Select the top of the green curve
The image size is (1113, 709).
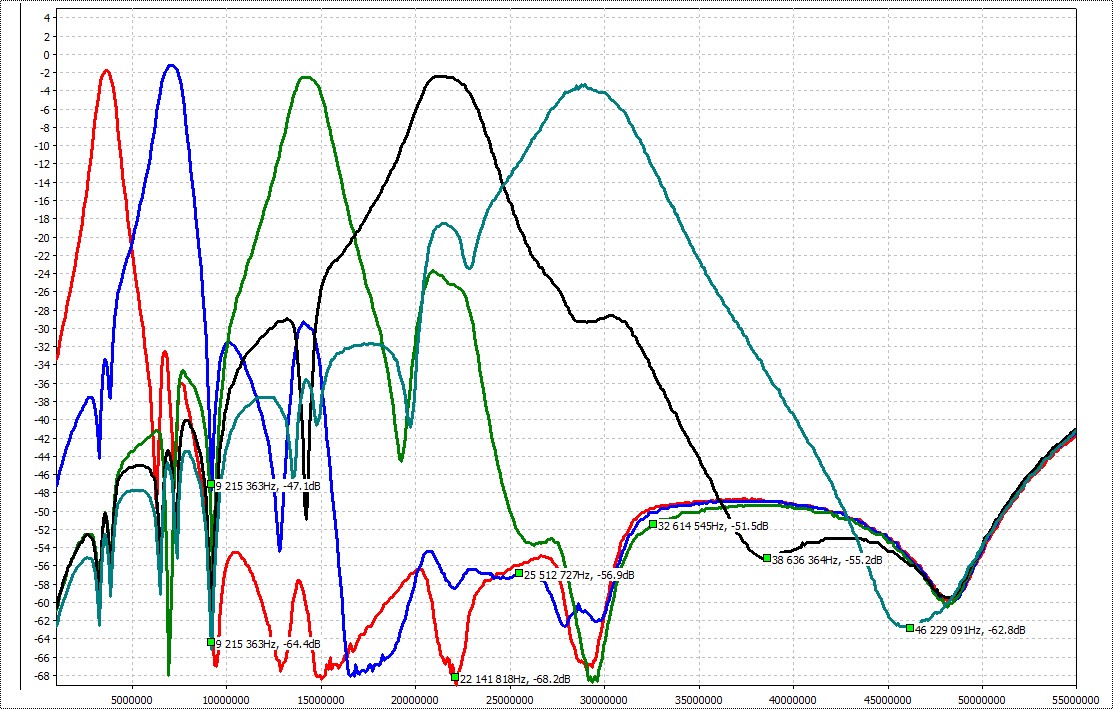point(307,77)
